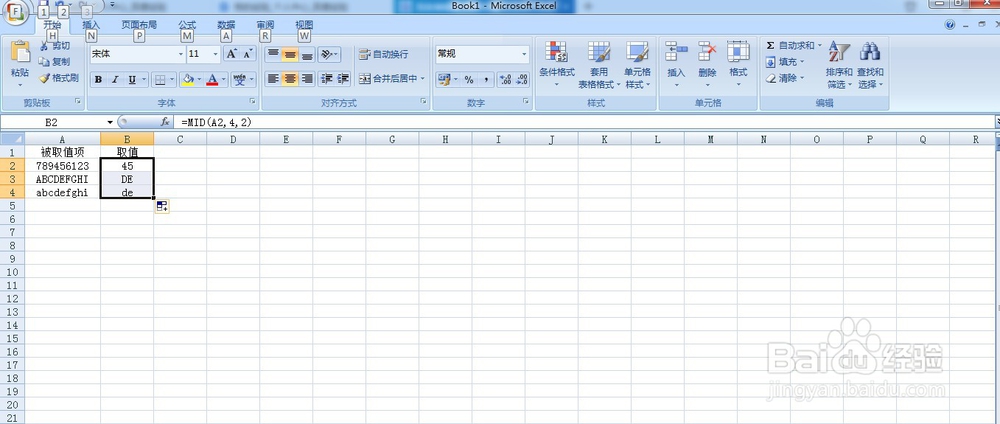The image size is (1000, 424).
Task: Select column B header
Action: 127,139
